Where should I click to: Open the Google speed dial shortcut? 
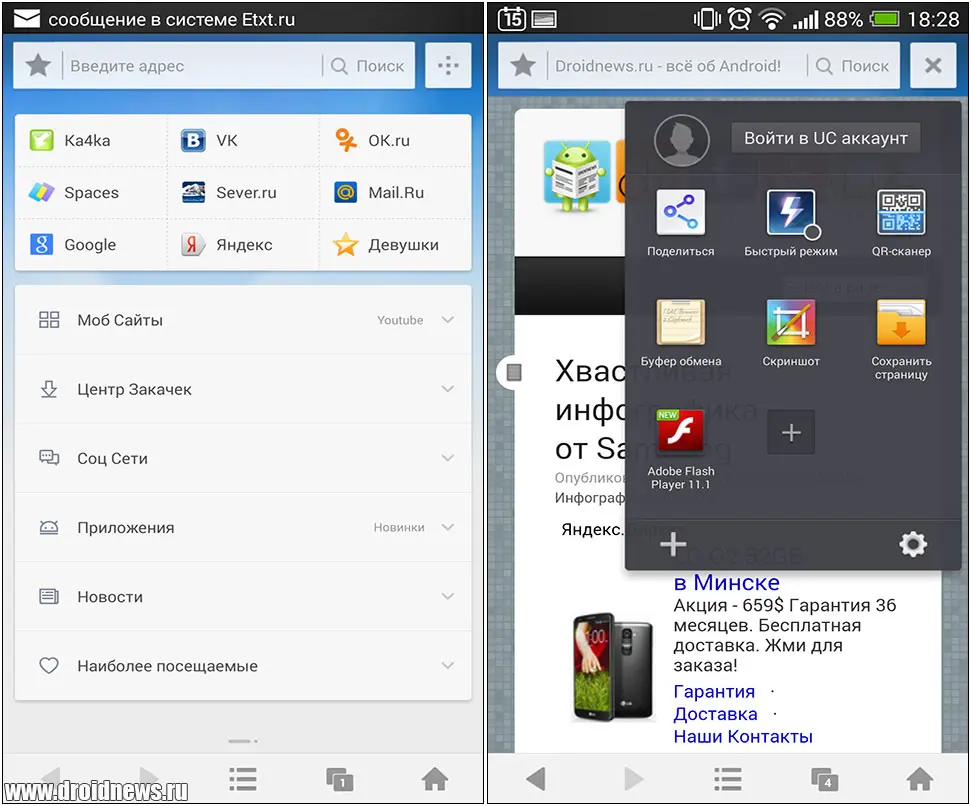pyautogui.click(x=90, y=245)
